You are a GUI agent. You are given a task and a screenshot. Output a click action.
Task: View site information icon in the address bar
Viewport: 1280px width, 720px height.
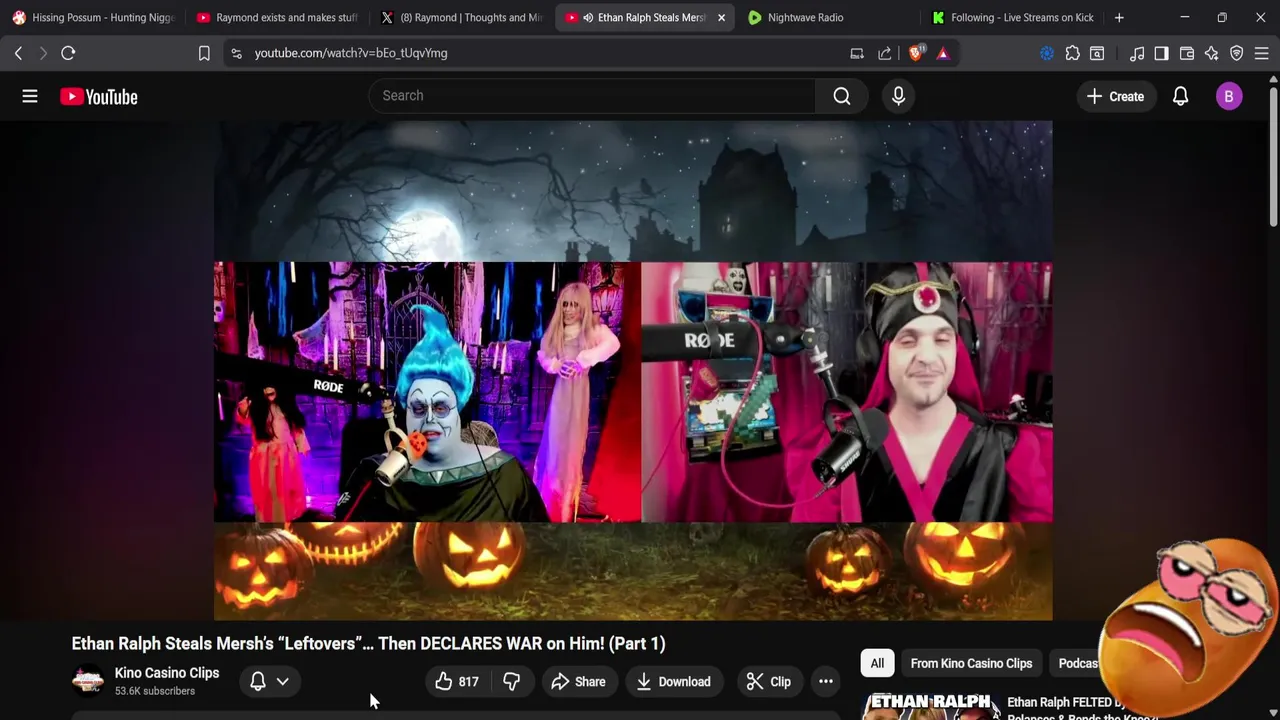tap(236, 53)
